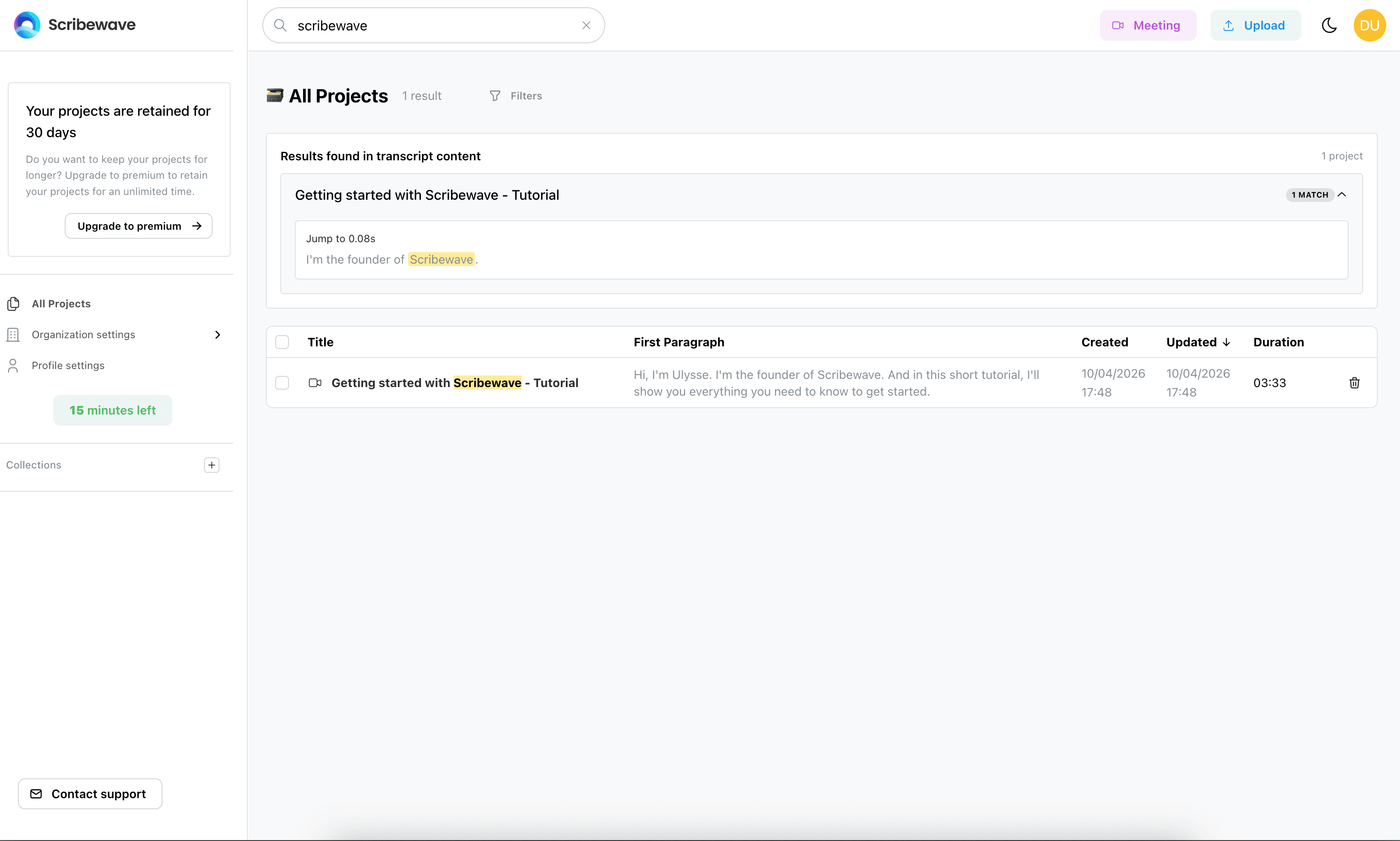Open Organization settings
Screen dimensions: 1400x841
(x=83, y=334)
